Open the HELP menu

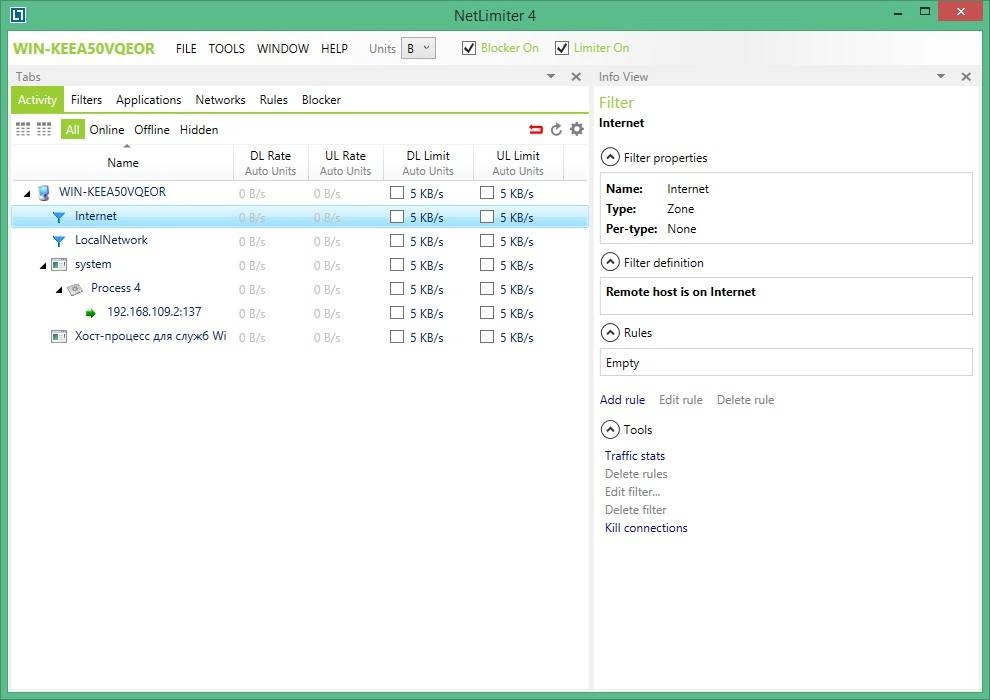tap(335, 49)
